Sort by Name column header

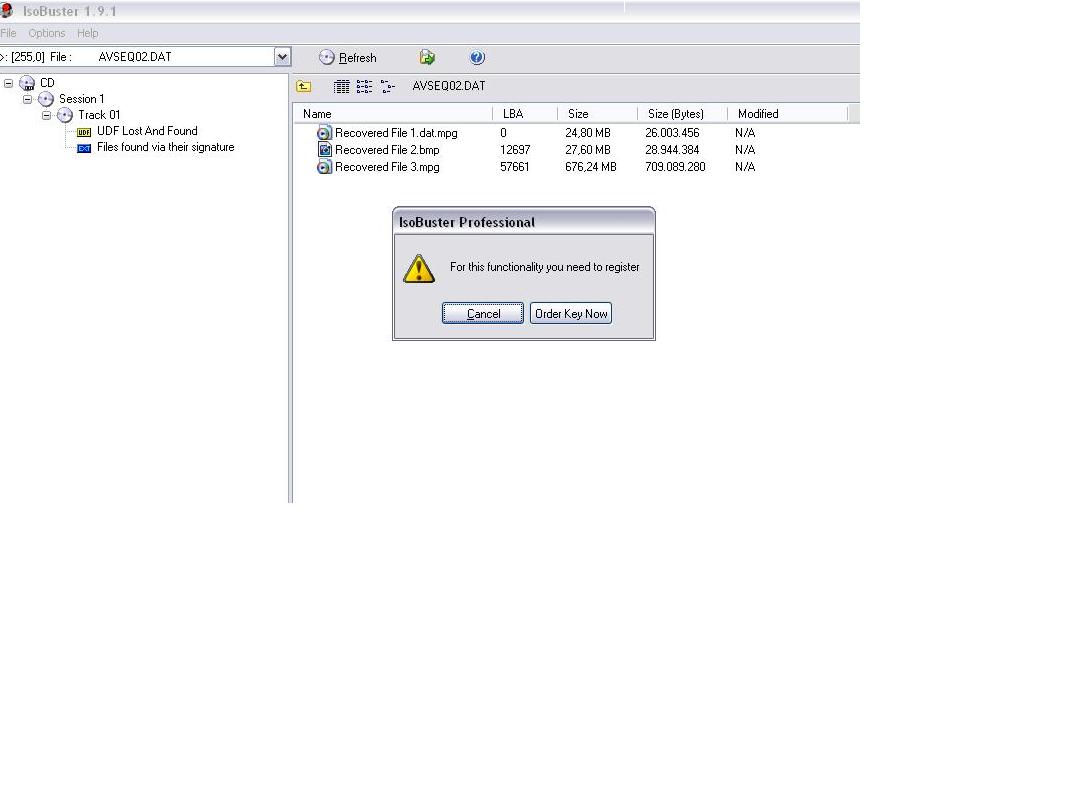click(x=393, y=114)
